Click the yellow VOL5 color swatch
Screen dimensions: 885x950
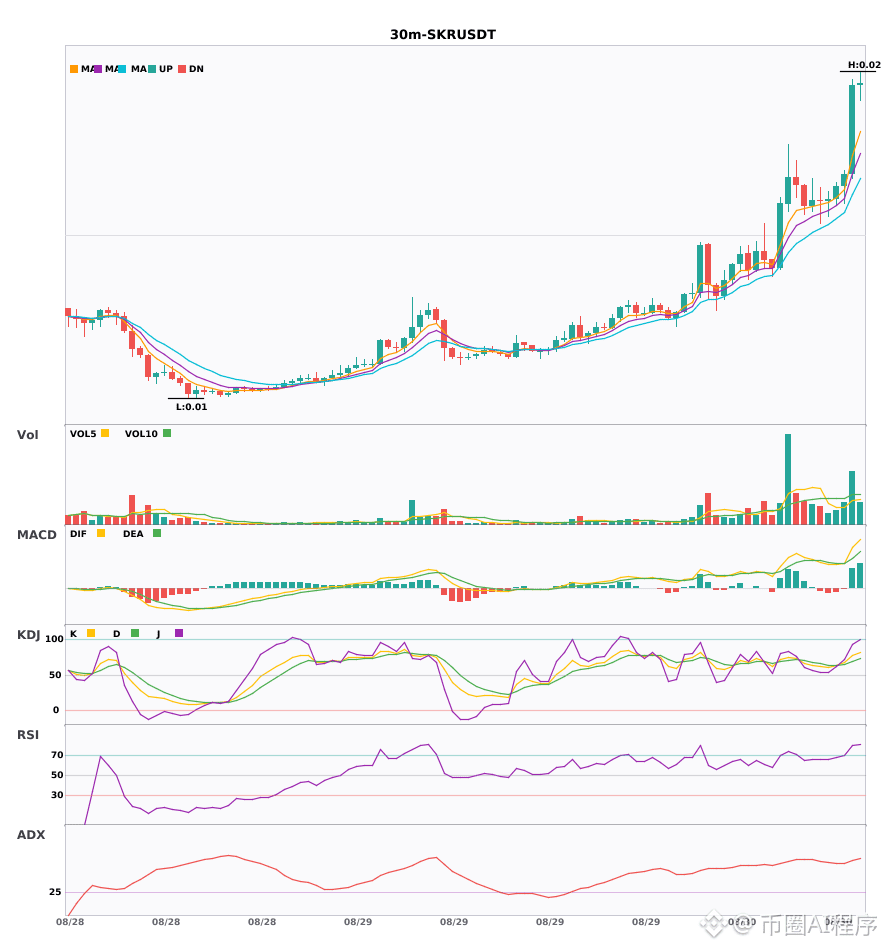[105, 433]
